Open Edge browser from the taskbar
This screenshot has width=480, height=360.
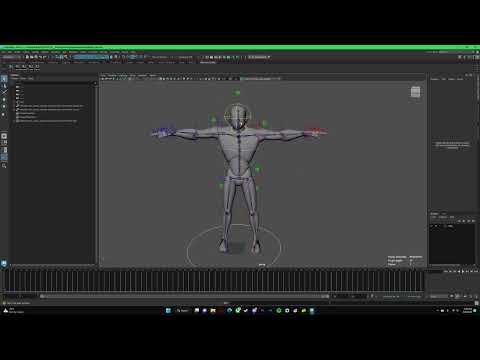(229, 310)
